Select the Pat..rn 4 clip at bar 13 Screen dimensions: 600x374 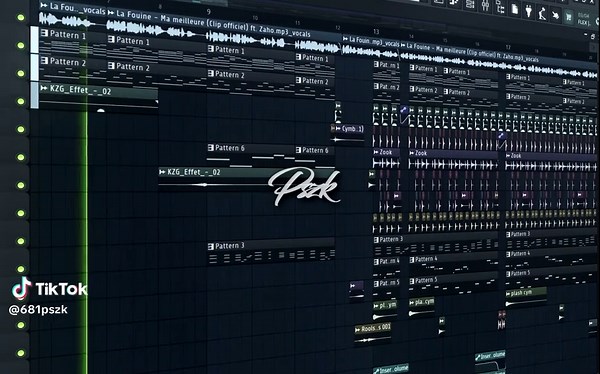click(x=386, y=267)
